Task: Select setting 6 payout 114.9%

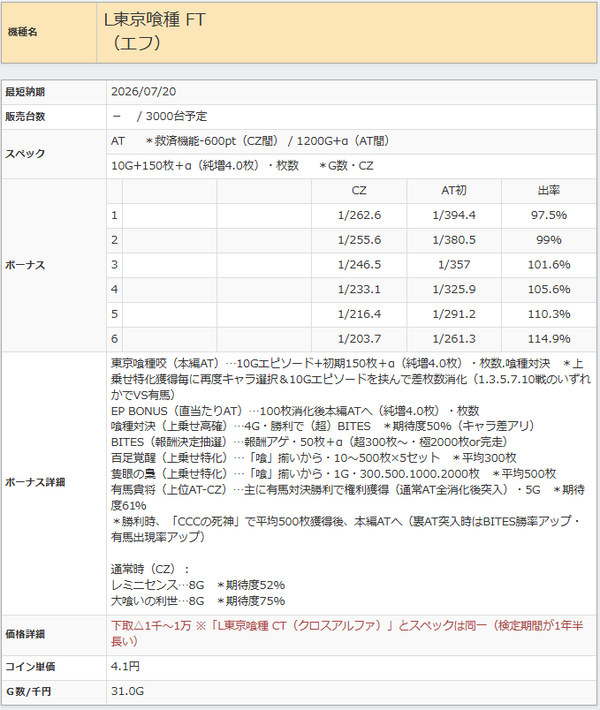Action: pyautogui.click(x=548, y=339)
